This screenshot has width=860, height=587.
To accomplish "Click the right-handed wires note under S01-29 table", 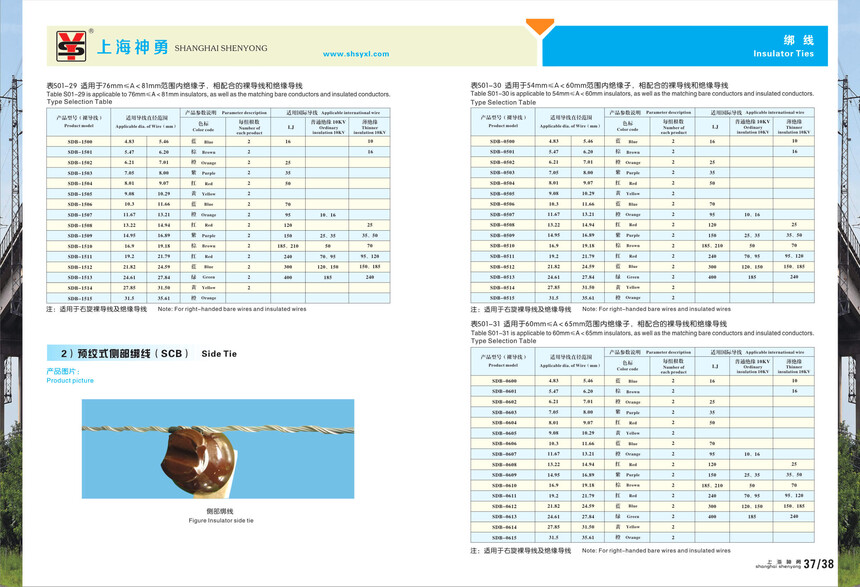I will [x=232, y=309].
